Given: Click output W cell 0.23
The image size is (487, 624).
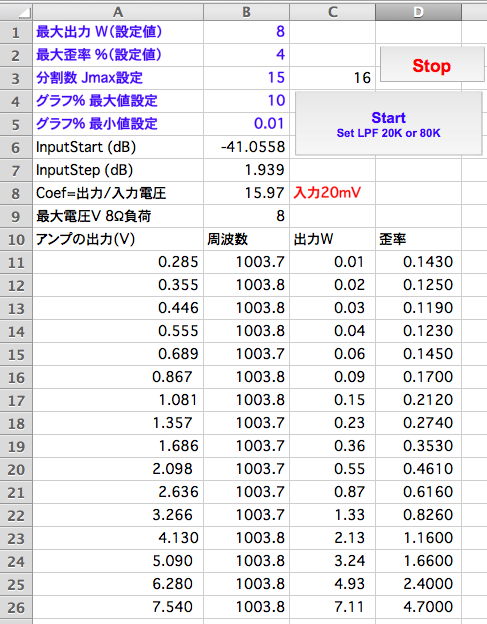Looking at the screenshot, I should coord(332,423).
